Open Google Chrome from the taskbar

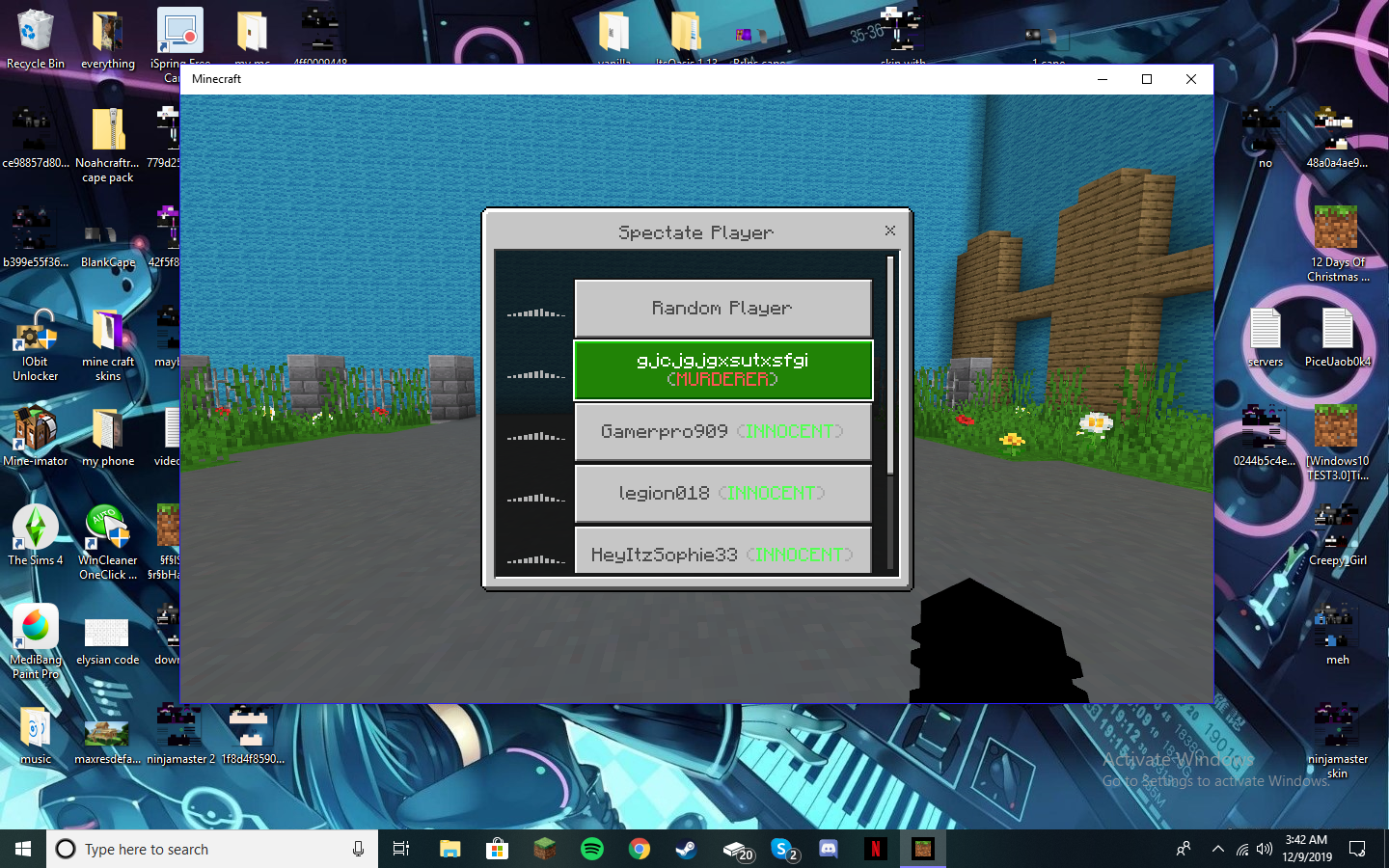[640, 849]
